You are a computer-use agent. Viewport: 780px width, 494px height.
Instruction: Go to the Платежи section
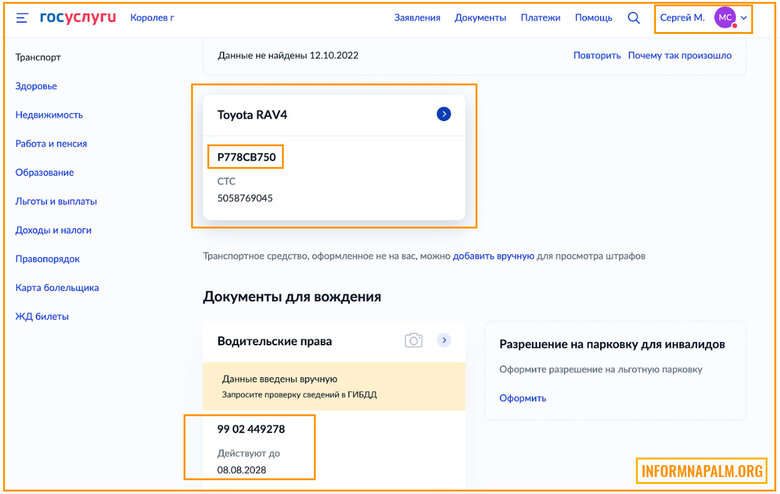[x=541, y=18]
